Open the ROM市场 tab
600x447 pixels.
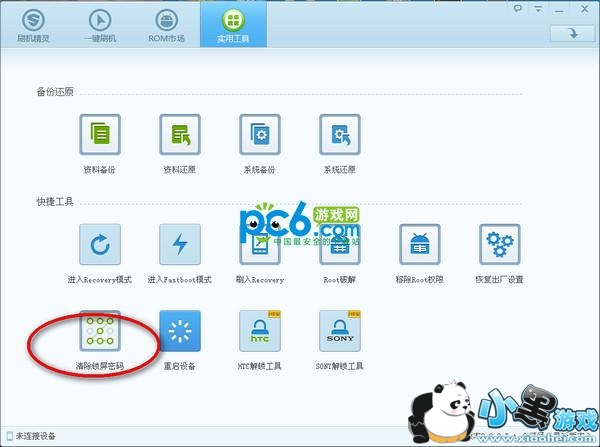tap(166, 24)
